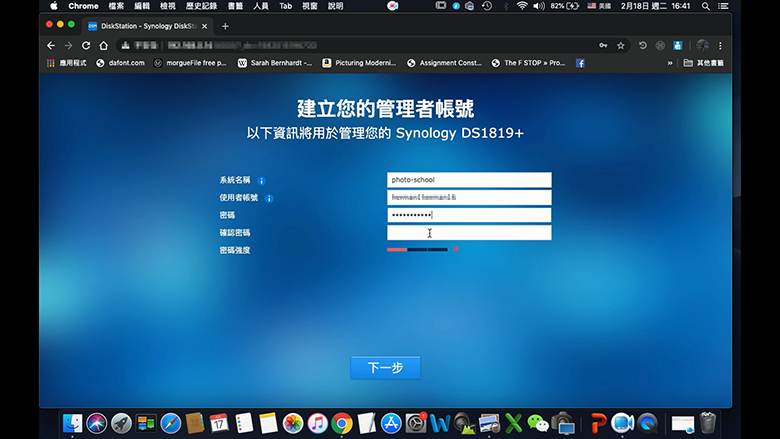
Task: Click the Chrome icon in the Dock
Action: coord(342,424)
